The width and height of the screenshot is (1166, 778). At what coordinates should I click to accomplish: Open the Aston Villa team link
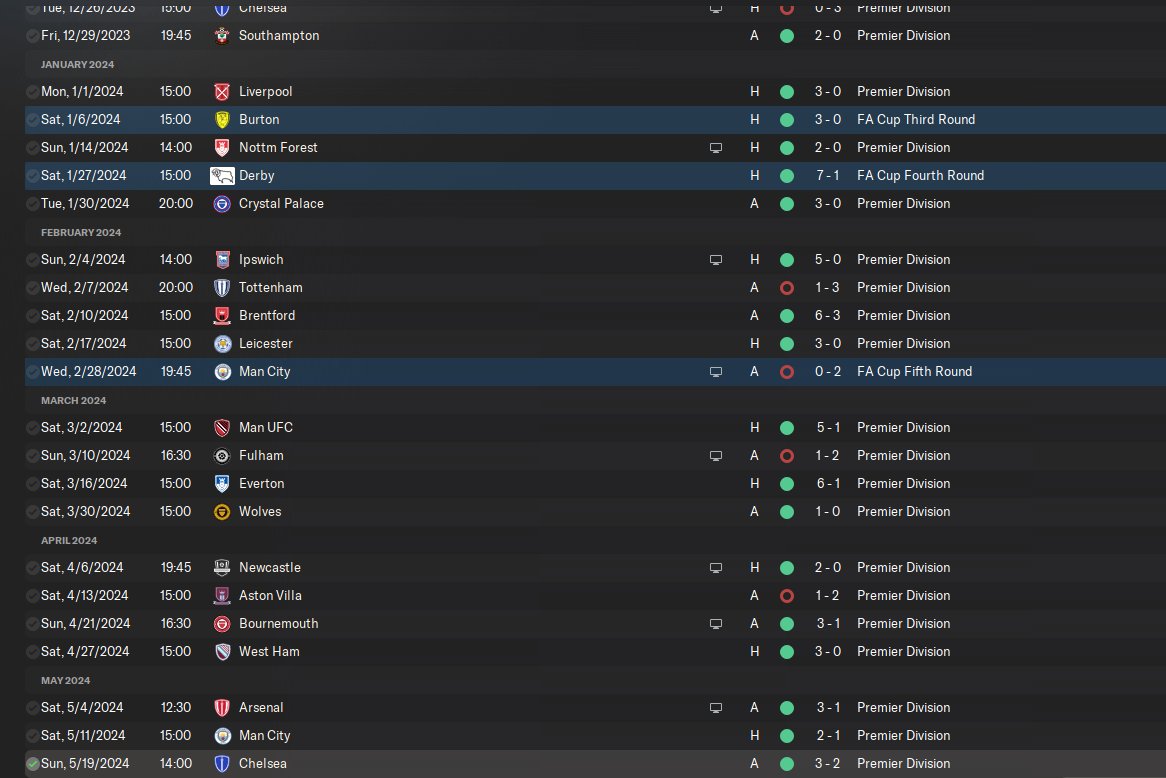(x=270, y=596)
